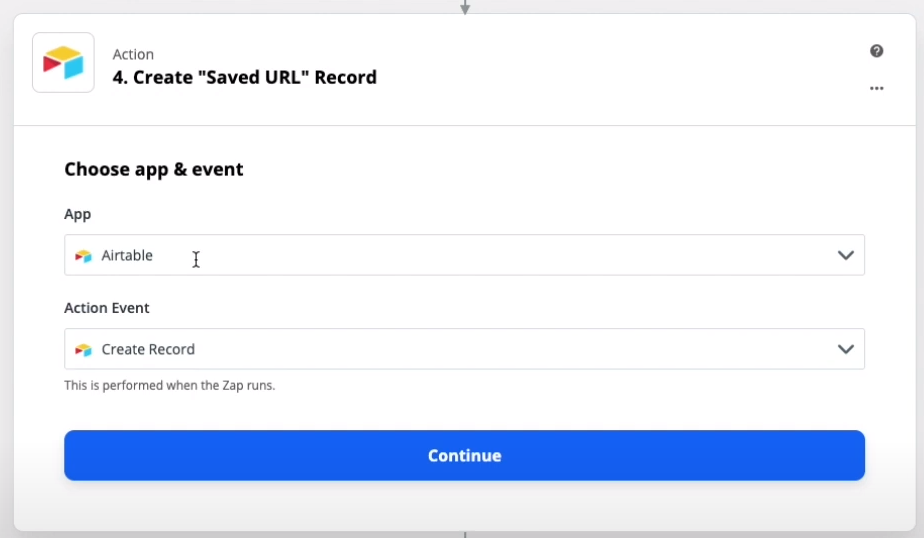
Task: Click the Choose app & event heading
Action: 154,169
